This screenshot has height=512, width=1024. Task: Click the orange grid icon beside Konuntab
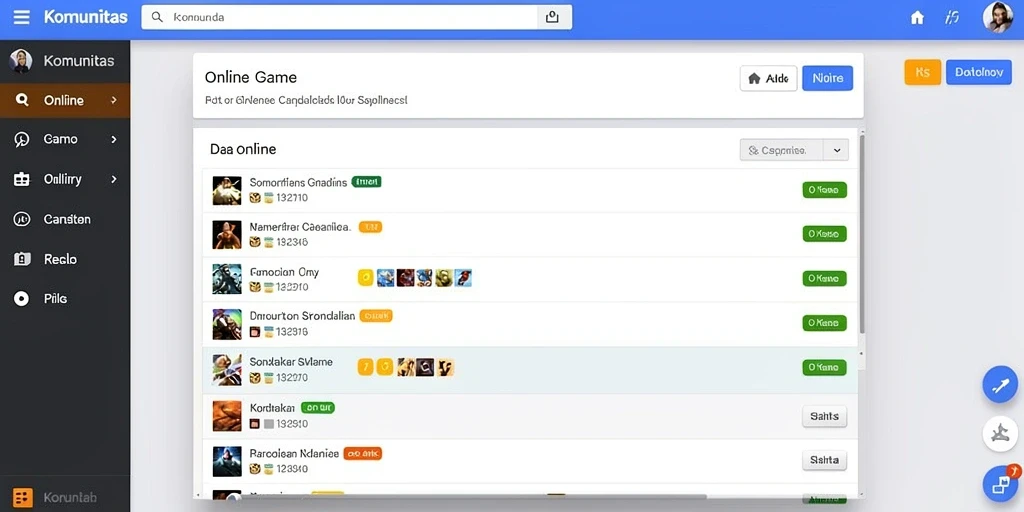(22, 498)
